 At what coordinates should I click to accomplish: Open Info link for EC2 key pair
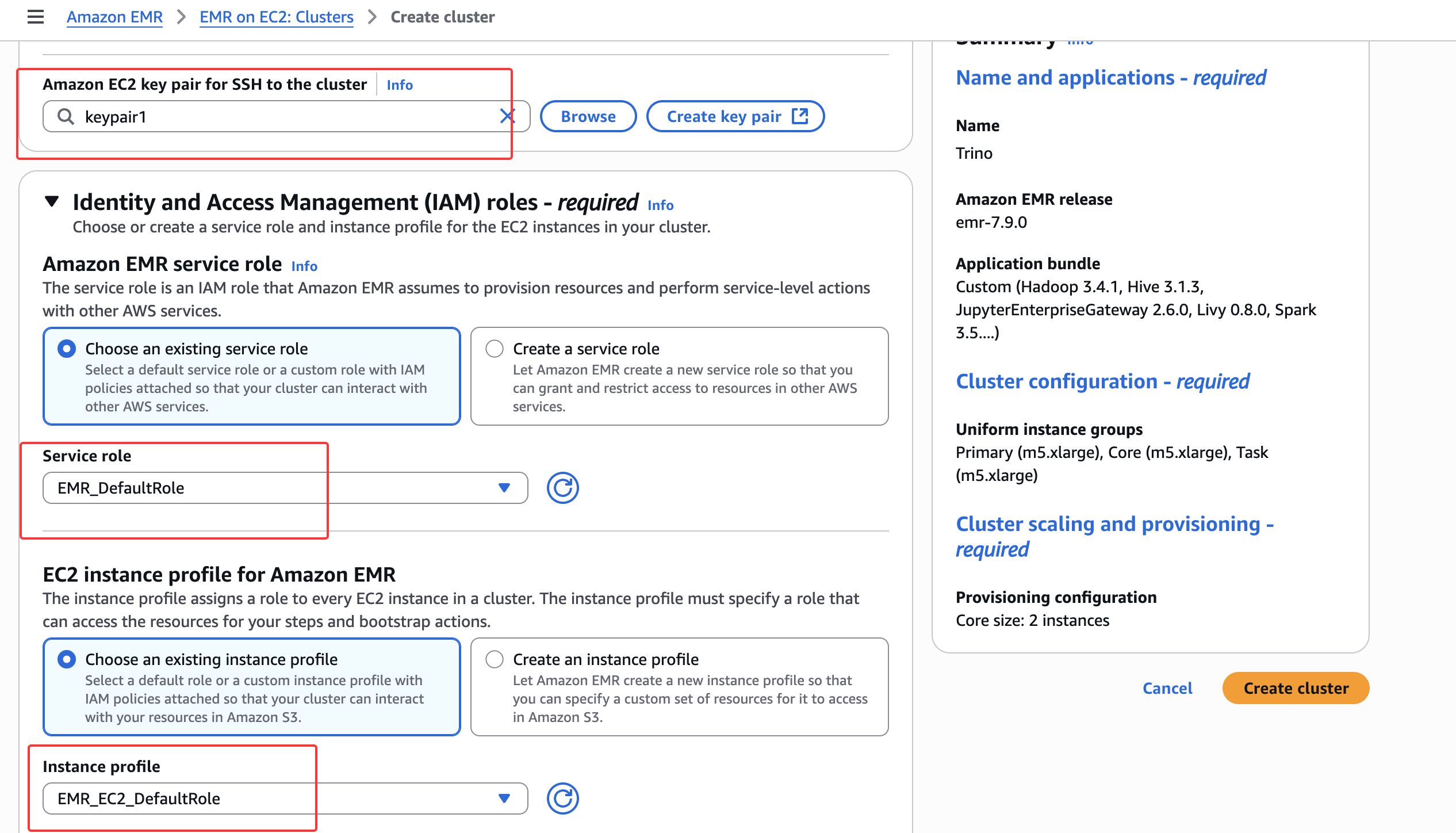pyautogui.click(x=400, y=85)
